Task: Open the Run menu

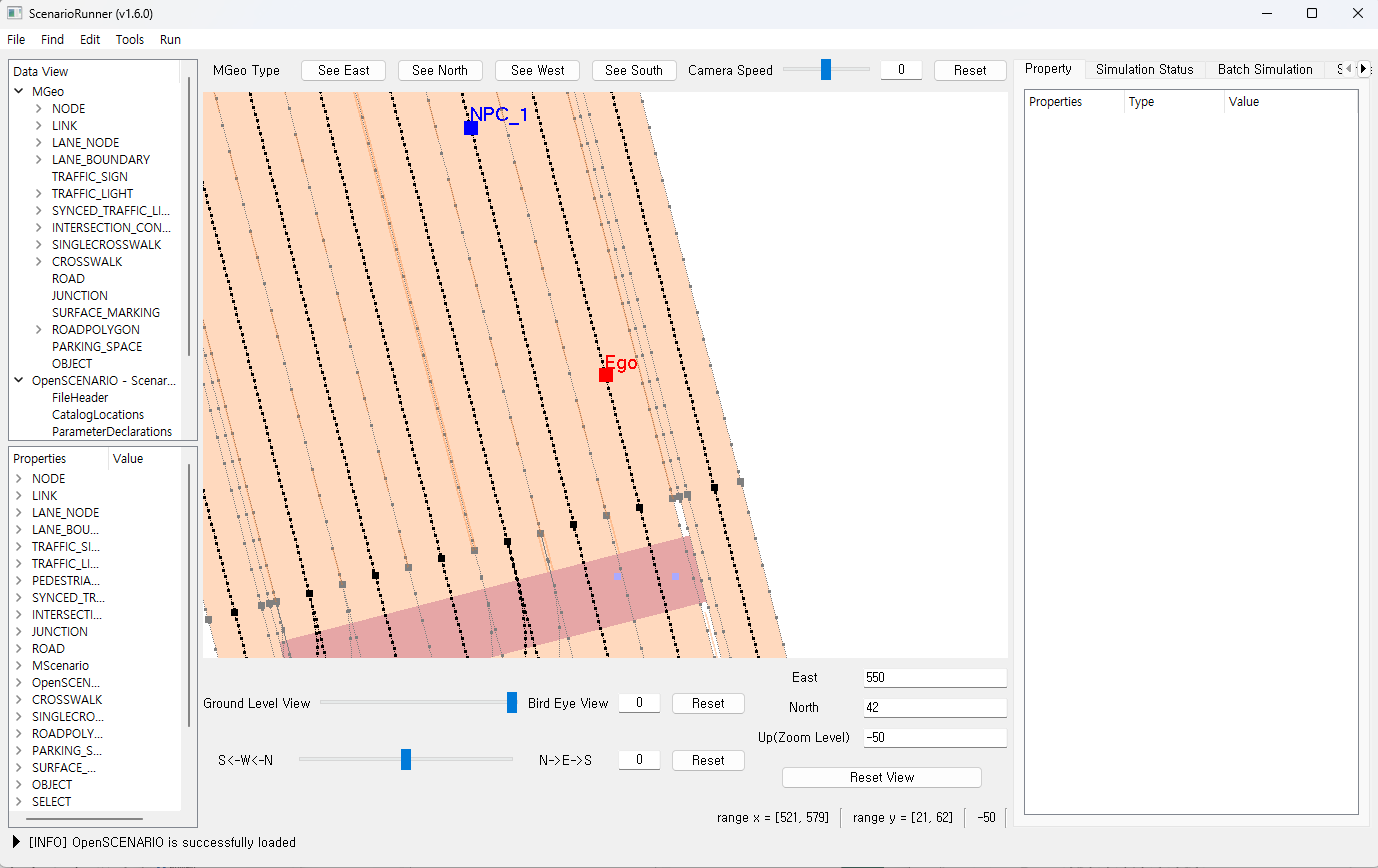Action: coord(170,40)
